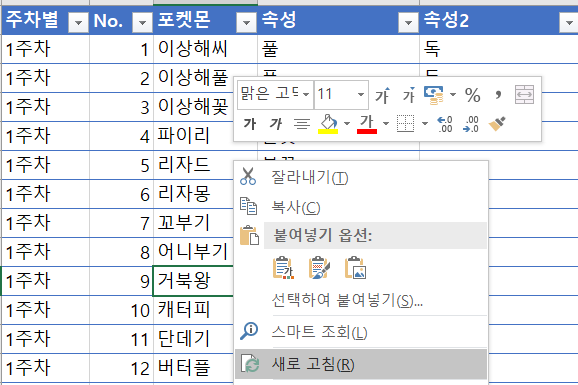Apply the red font color
The width and height of the screenshot is (578, 385).
pyautogui.click(x=367, y=124)
